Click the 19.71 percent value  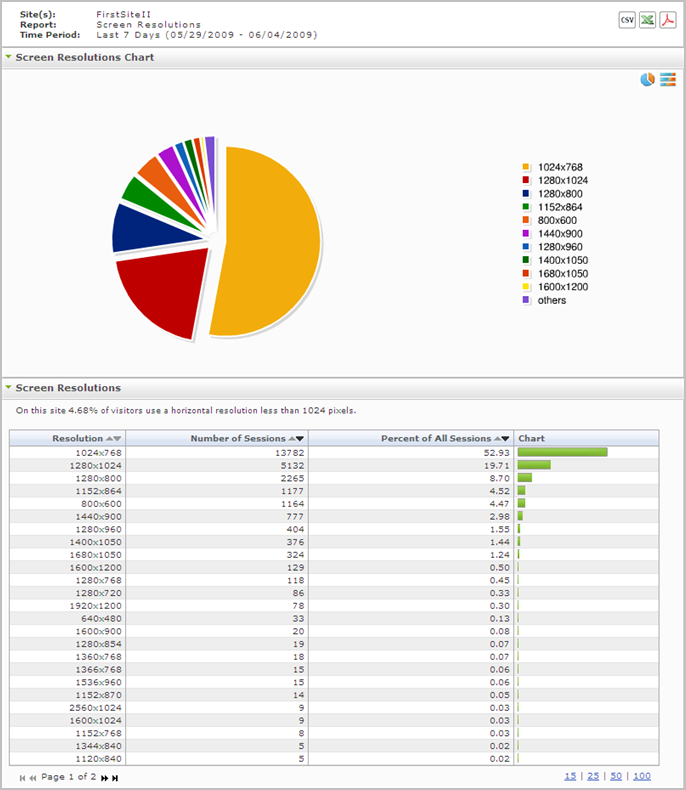pos(497,466)
